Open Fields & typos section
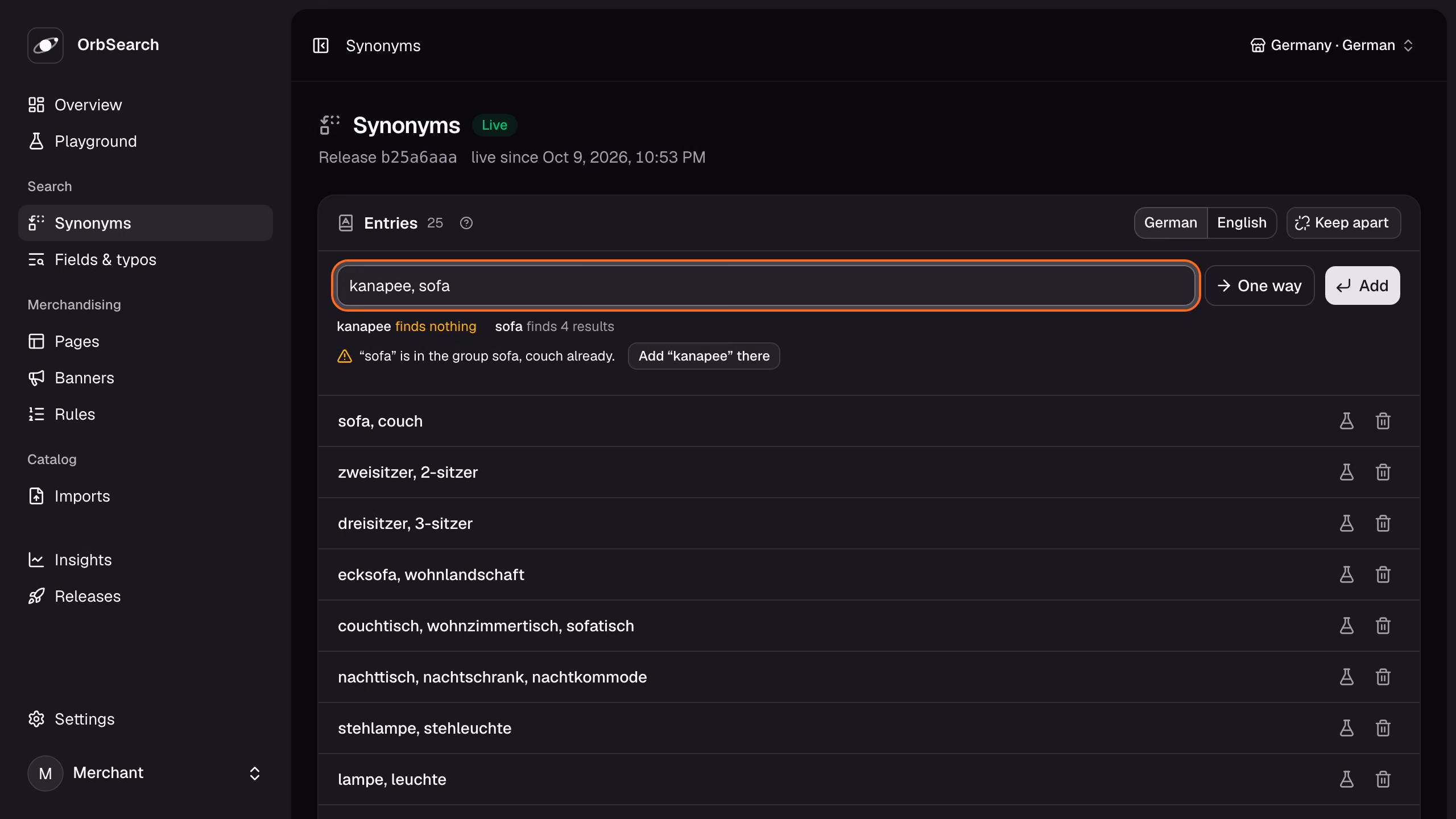Viewport: 1456px width, 819px height. pyautogui.click(x=146, y=259)
